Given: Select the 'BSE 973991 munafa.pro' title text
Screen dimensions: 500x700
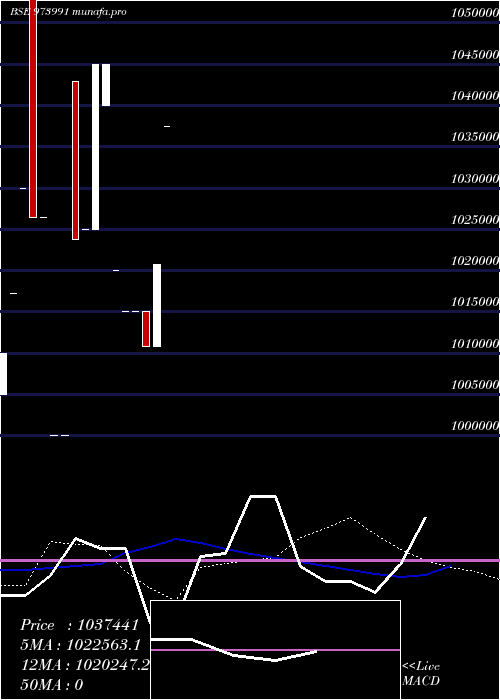Looking at the screenshot, I should point(68,12).
